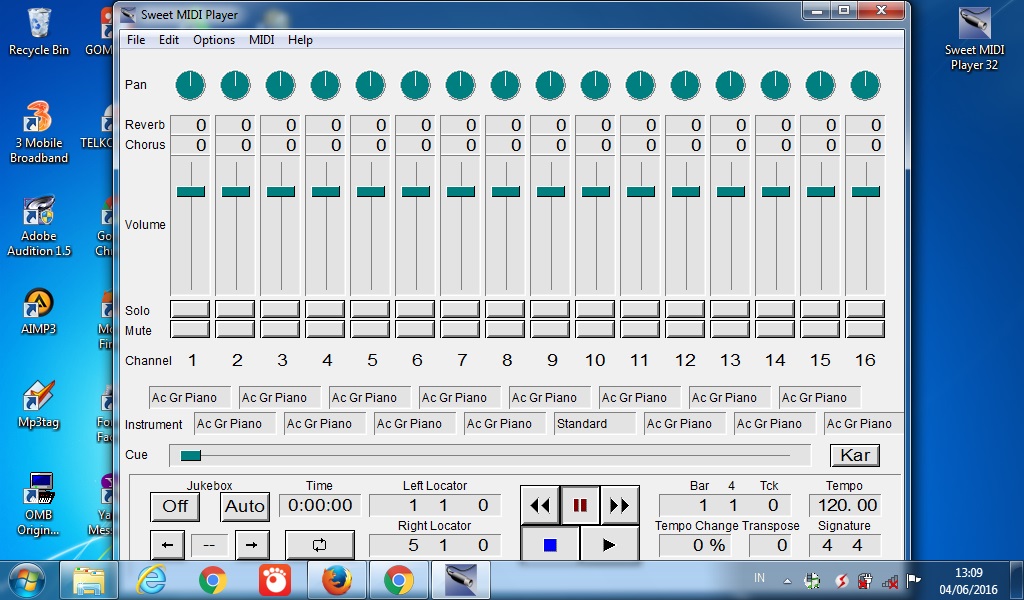Open the Sweet MIDI Player 32 desktop shortcut

pyautogui.click(x=974, y=39)
